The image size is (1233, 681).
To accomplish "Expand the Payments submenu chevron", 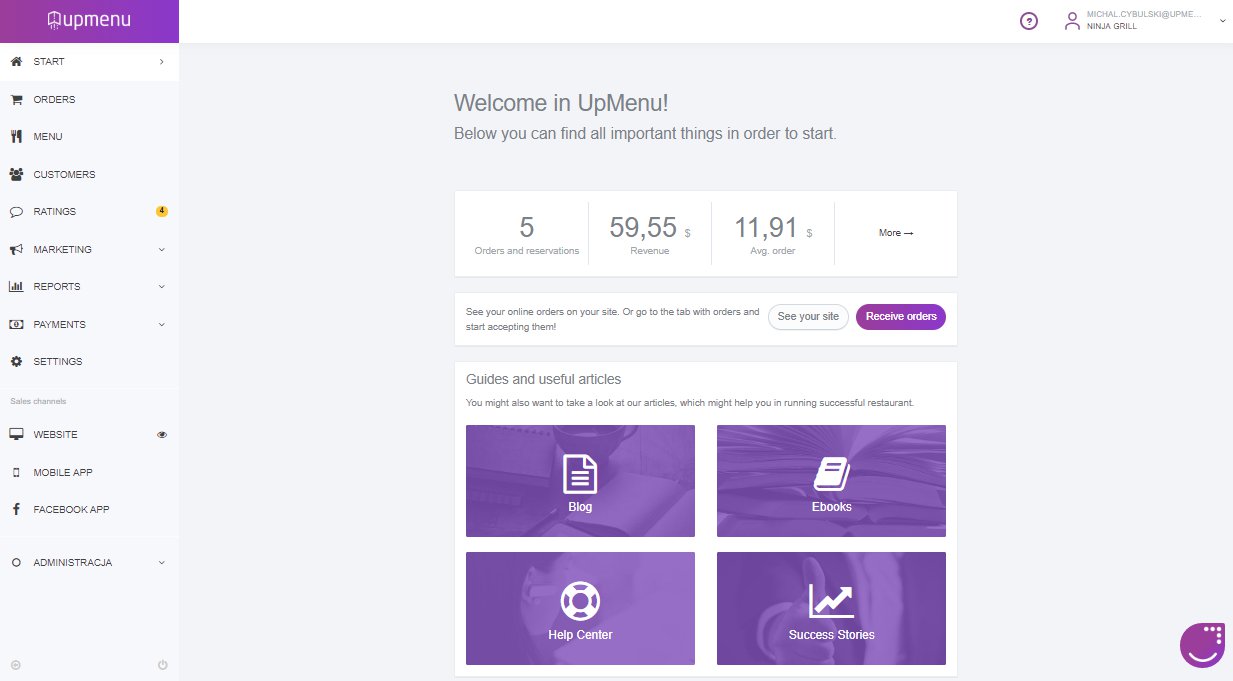I will 162,325.
